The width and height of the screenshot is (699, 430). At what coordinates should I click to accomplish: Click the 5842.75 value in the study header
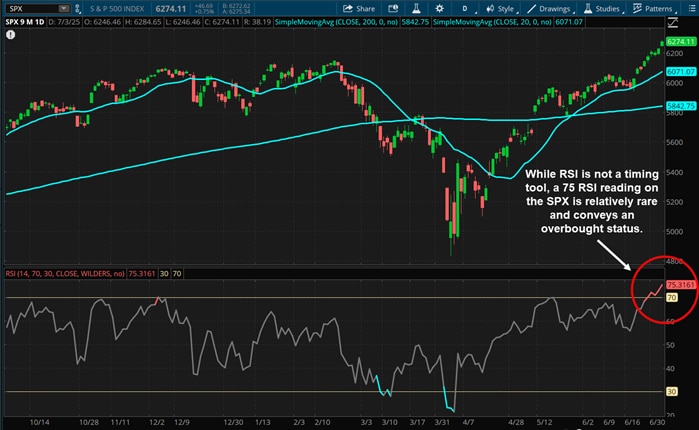click(x=415, y=22)
